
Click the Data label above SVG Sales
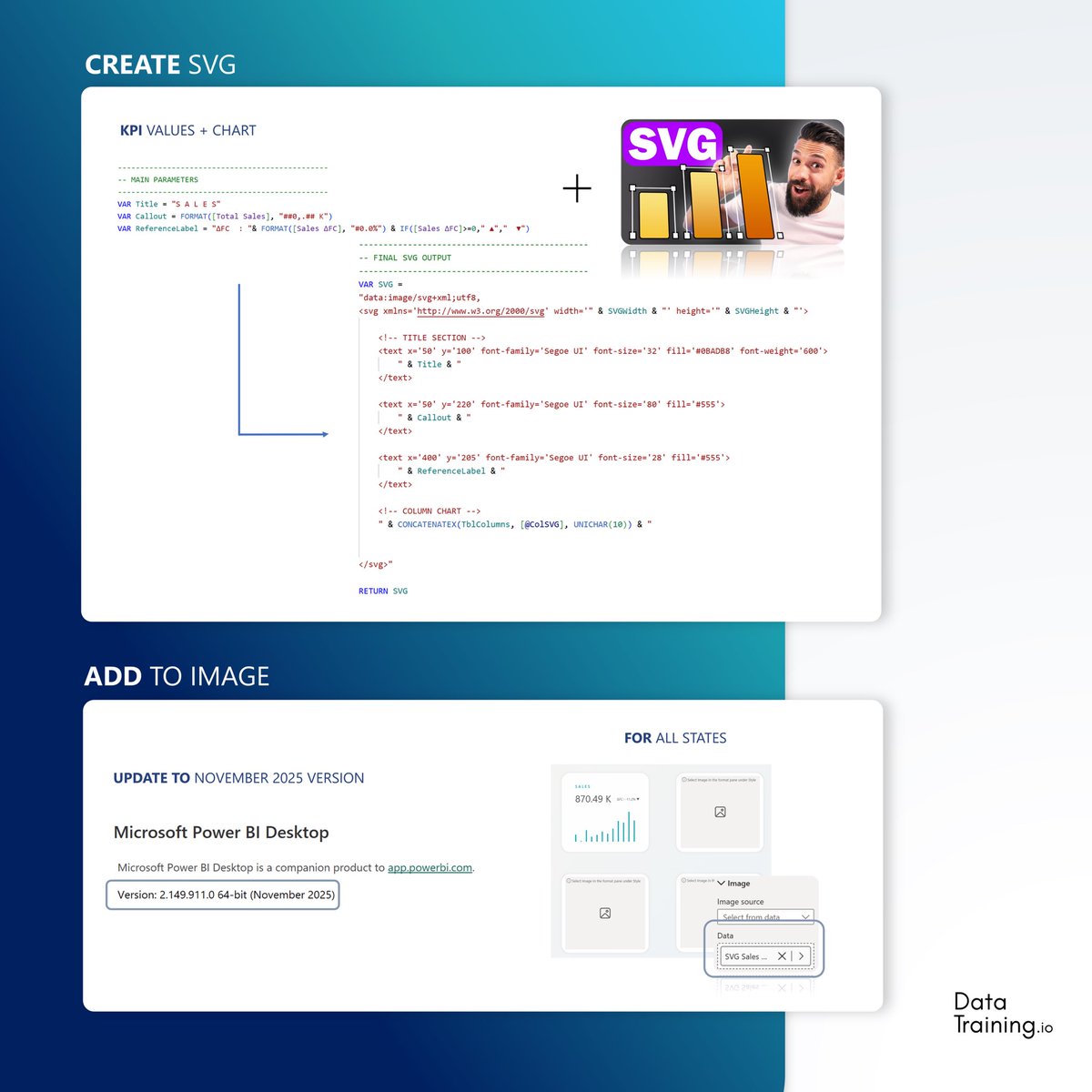tap(725, 935)
